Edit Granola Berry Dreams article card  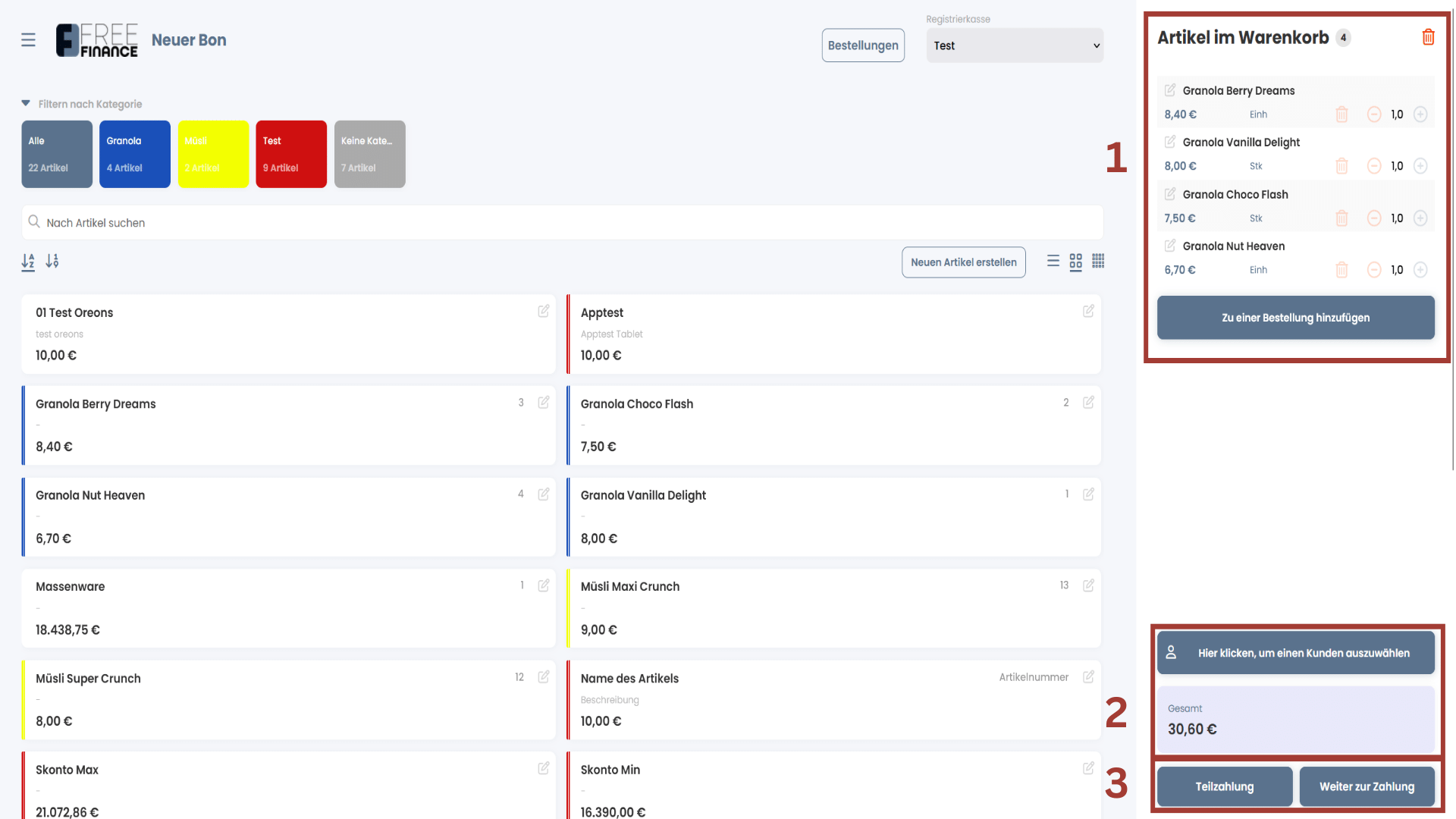point(544,402)
